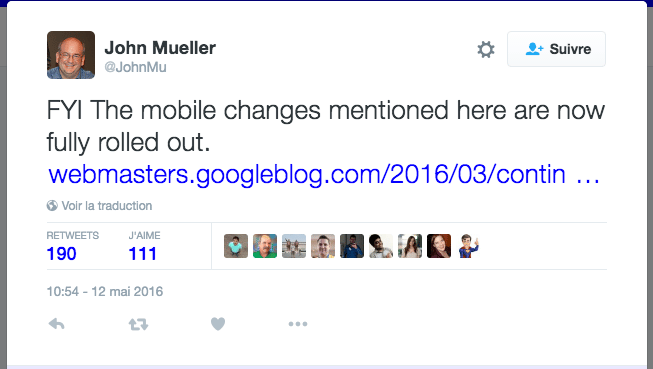
Task: Open the more options ellipsis menu
Action: pos(298,324)
